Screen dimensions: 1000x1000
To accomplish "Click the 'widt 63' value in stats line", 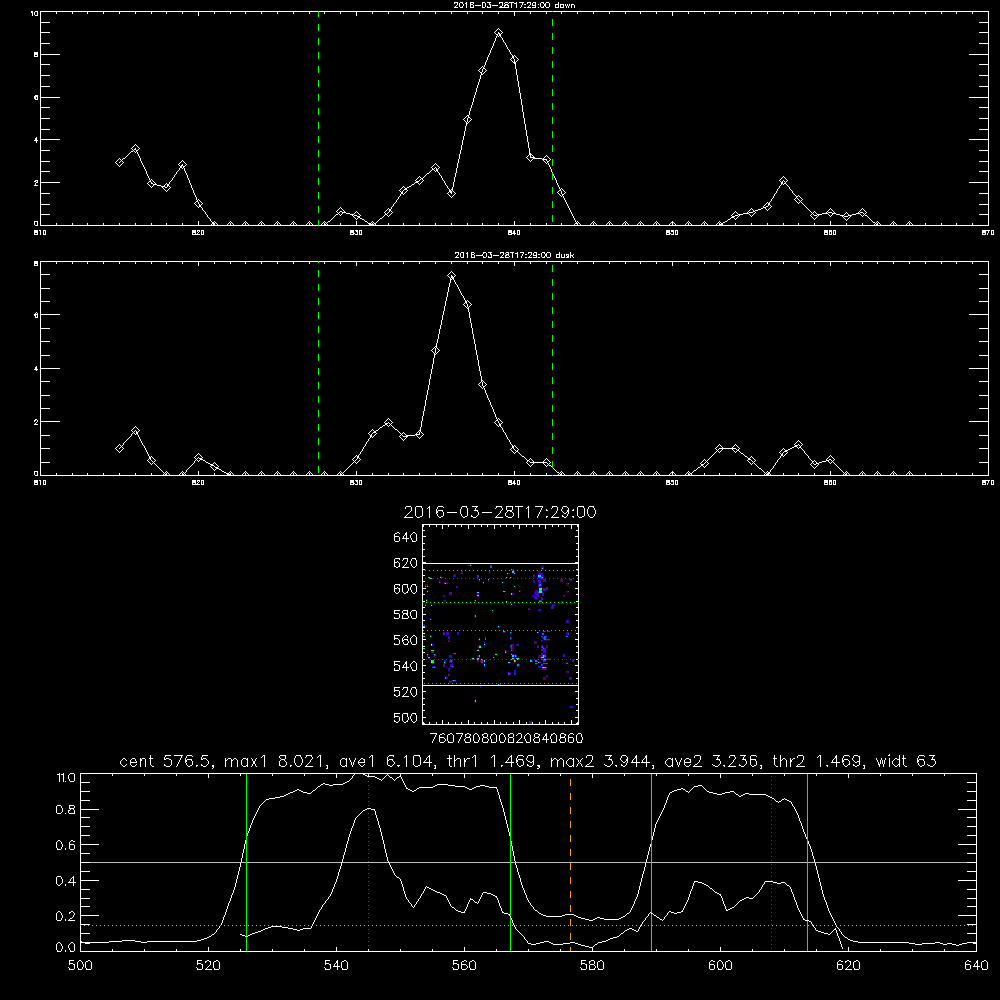I will (906, 761).
